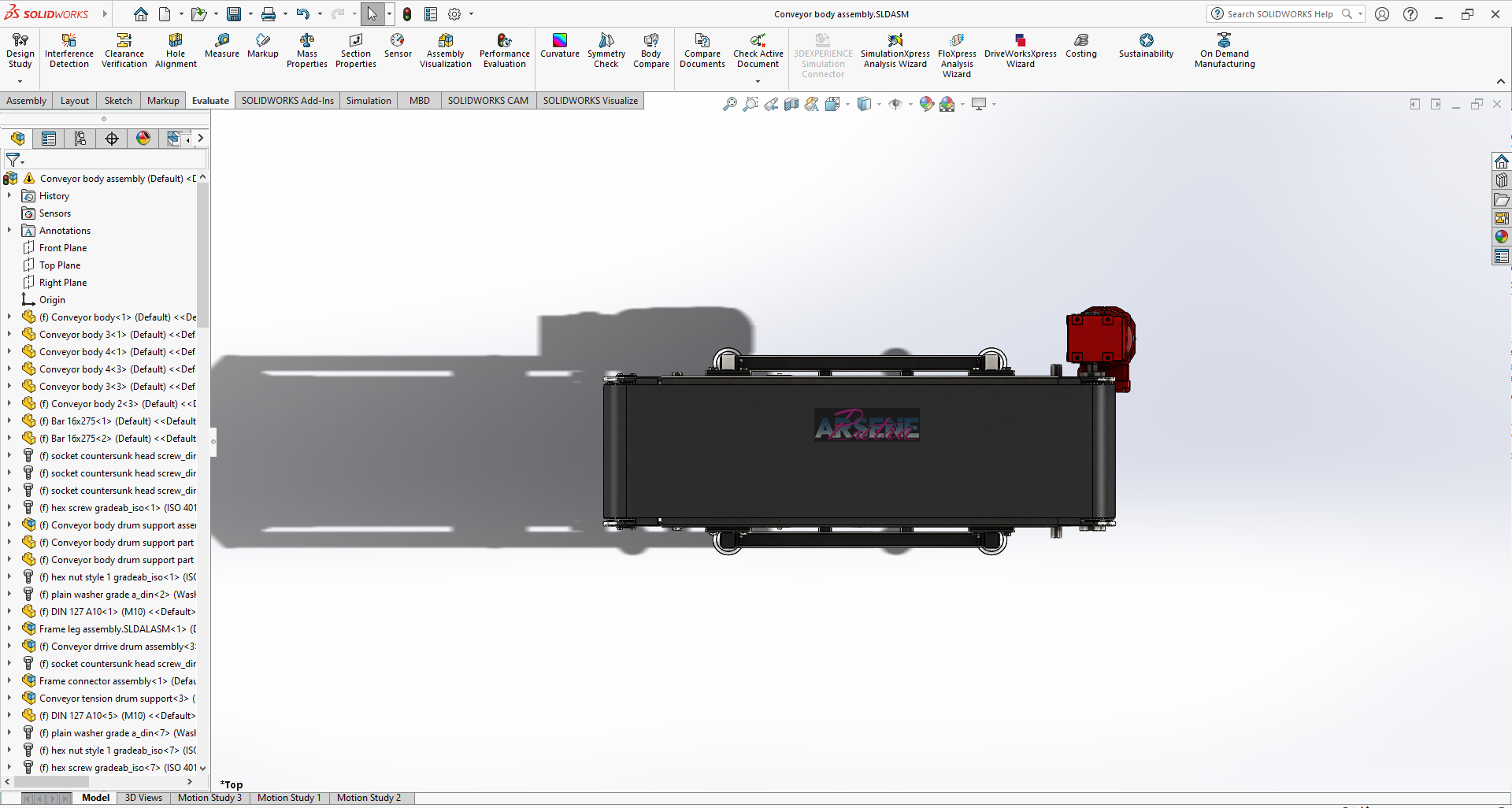This screenshot has width=1512, height=808.
Task: Open the 3D Views tab
Action: tap(143, 798)
